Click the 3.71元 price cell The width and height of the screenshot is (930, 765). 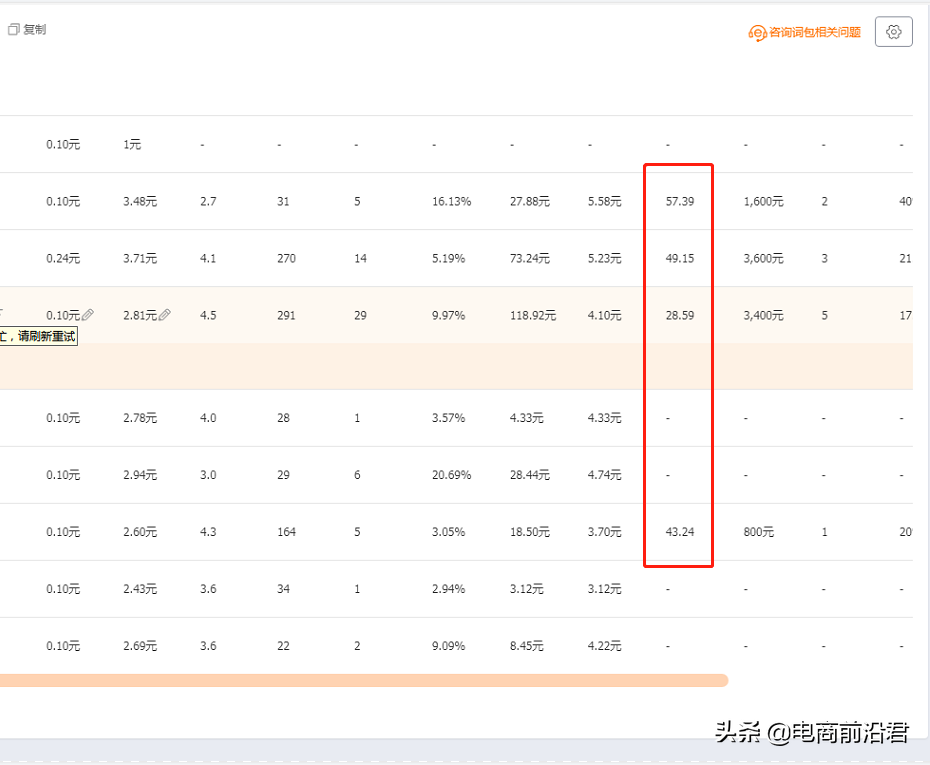point(140,259)
